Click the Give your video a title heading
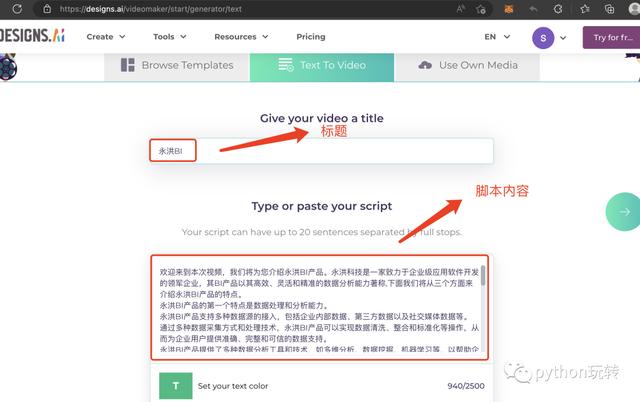640x402 pixels. pos(322,118)
